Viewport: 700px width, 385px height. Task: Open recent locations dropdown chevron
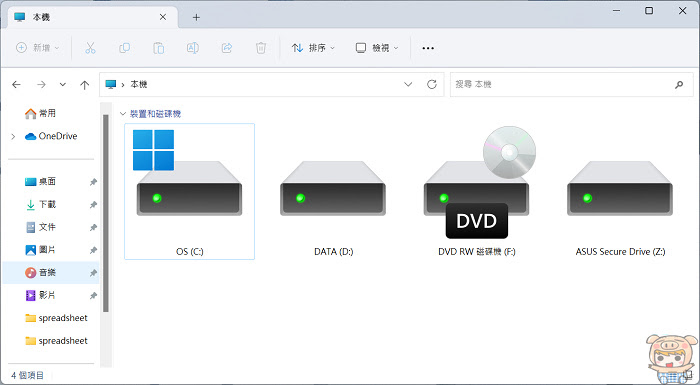[63, 84]
